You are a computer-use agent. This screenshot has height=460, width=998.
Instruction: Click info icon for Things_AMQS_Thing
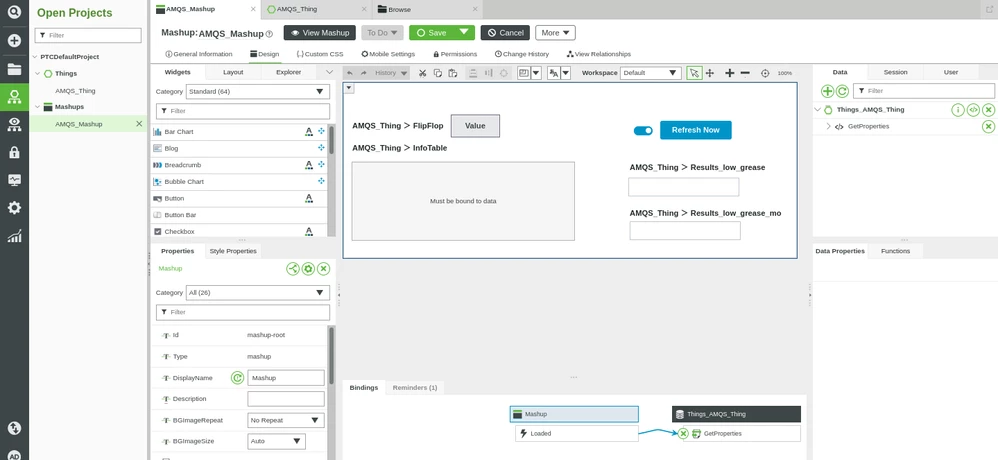(957, 110)
